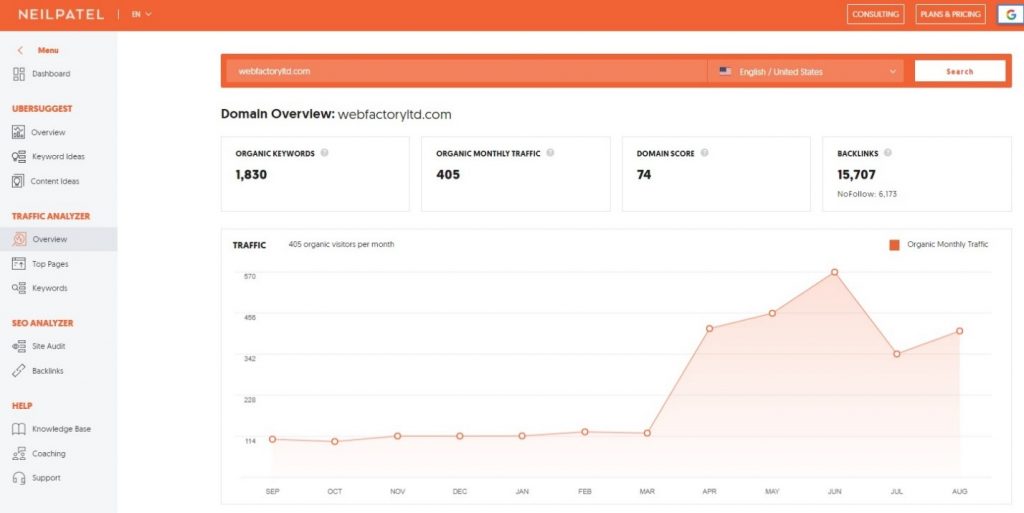Click the NoFollow: 6,173 text
The image size is (1024, 513).
pos(867,194)
